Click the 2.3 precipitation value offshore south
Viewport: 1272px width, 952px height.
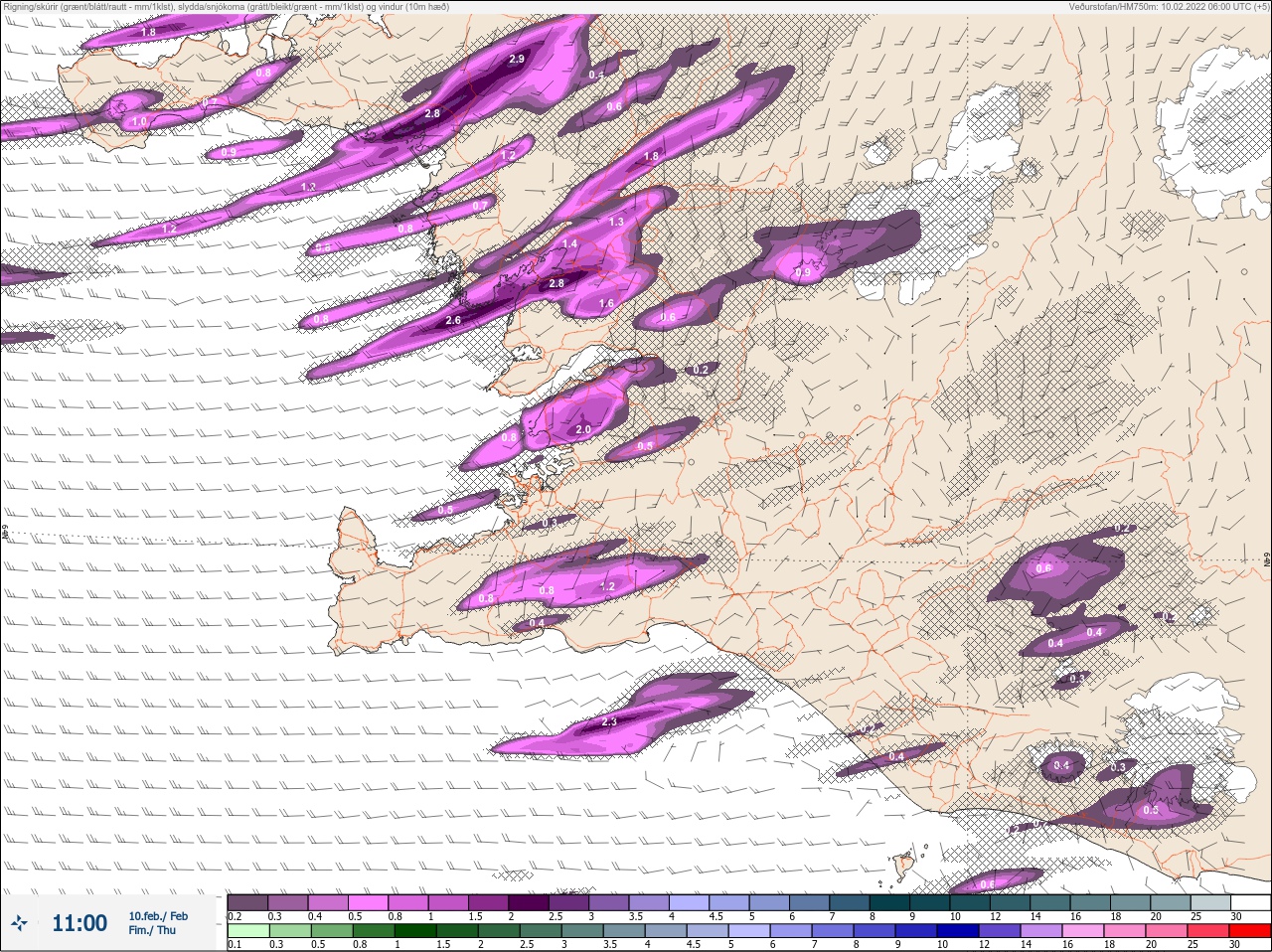coord(609,721)
